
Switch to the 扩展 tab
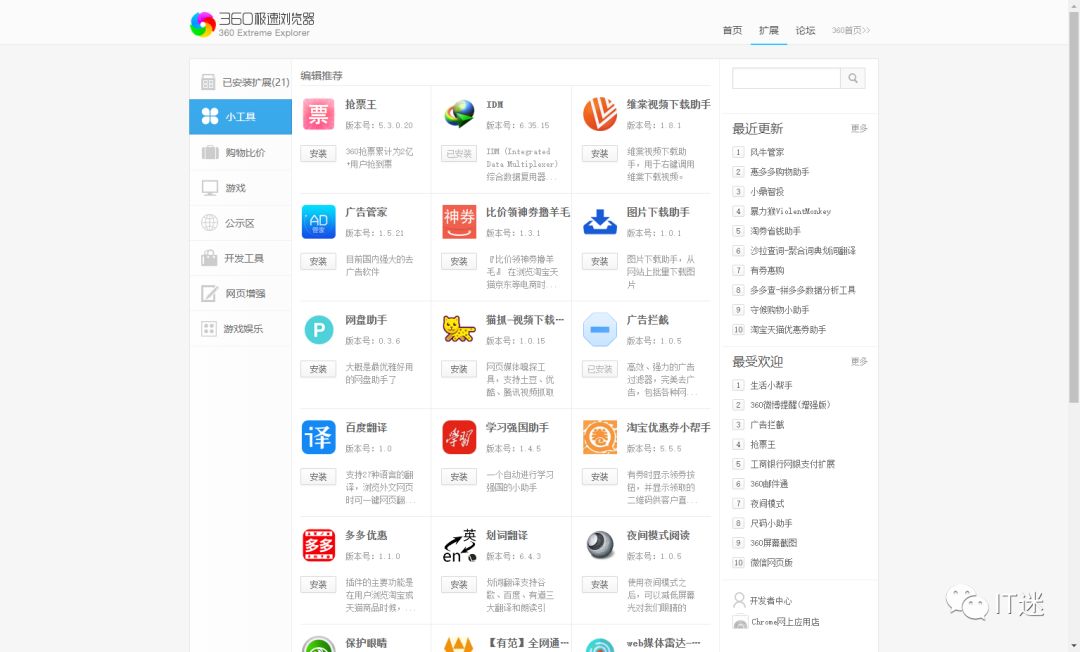pyautogui.click(x=769, y=30)
